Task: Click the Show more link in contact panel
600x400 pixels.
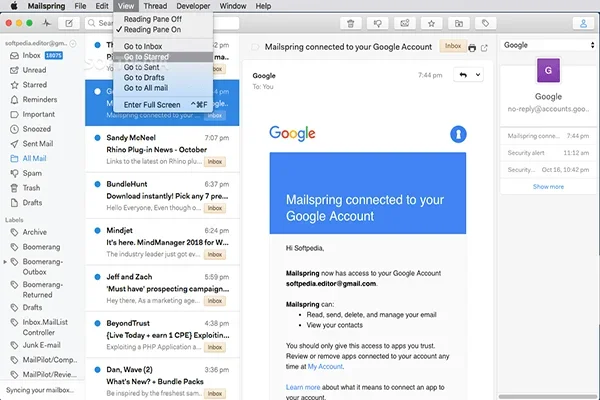Action: click(x=548, y=187)
